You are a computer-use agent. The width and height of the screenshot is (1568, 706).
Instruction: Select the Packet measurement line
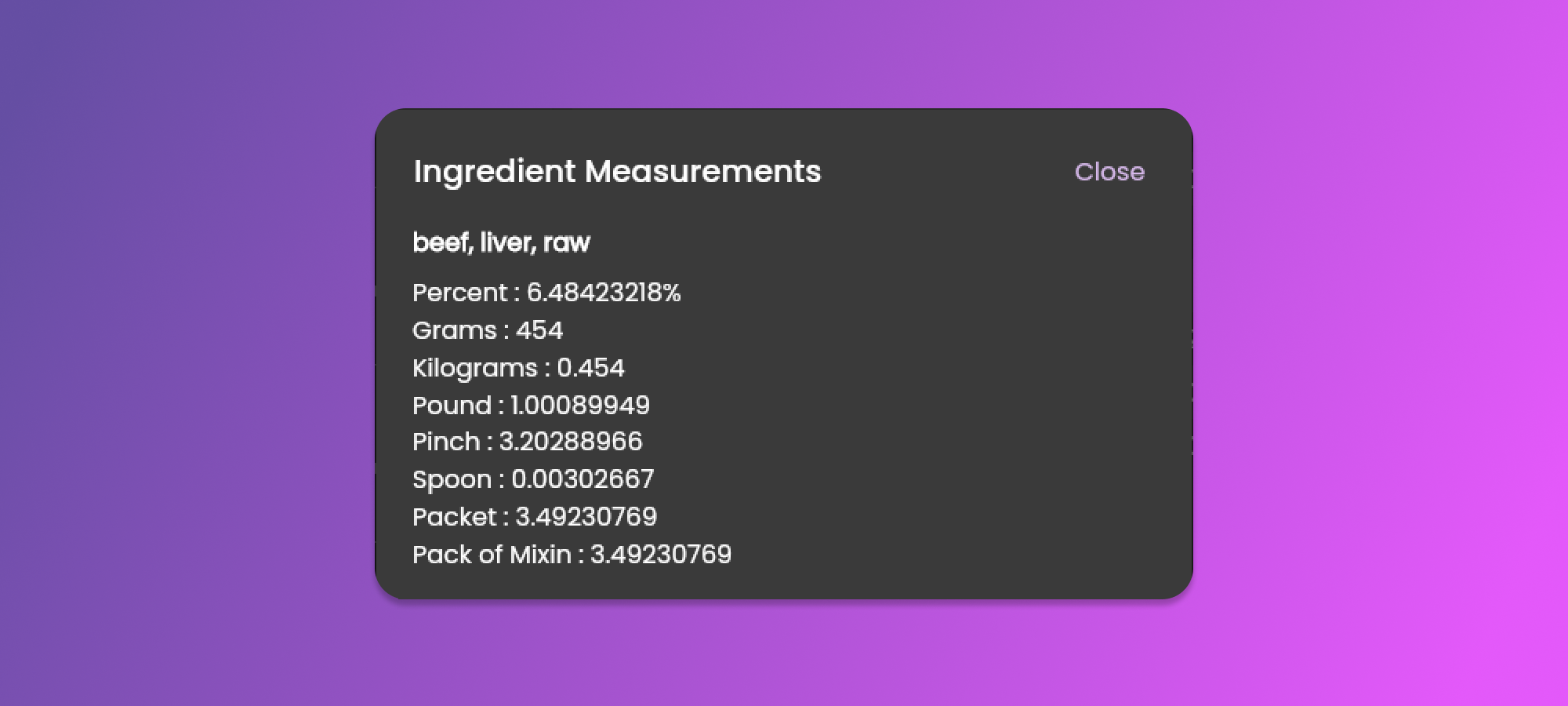(534, 517)
